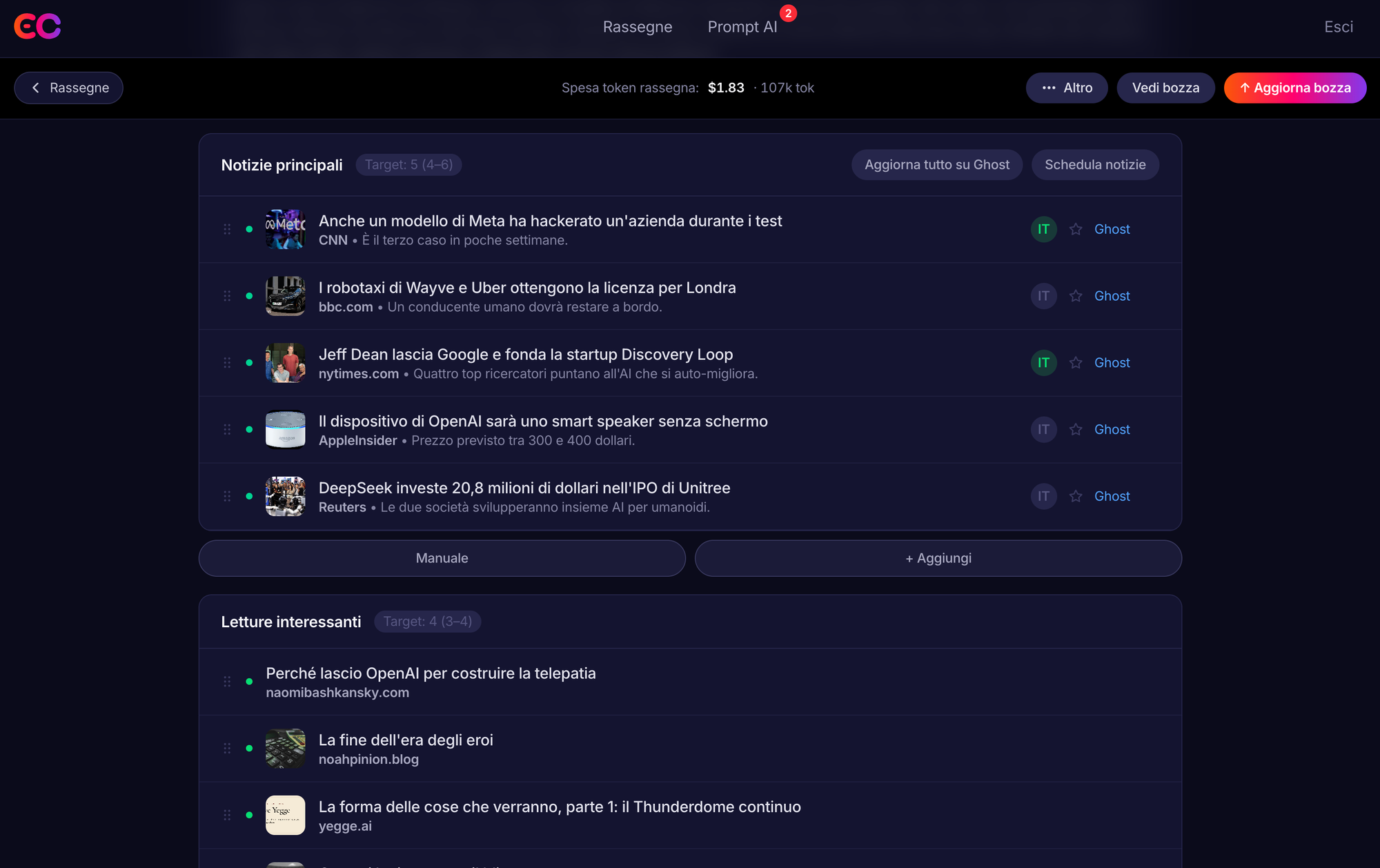Open 'Jeff Dean lascia Google' headline

(526, 355)
